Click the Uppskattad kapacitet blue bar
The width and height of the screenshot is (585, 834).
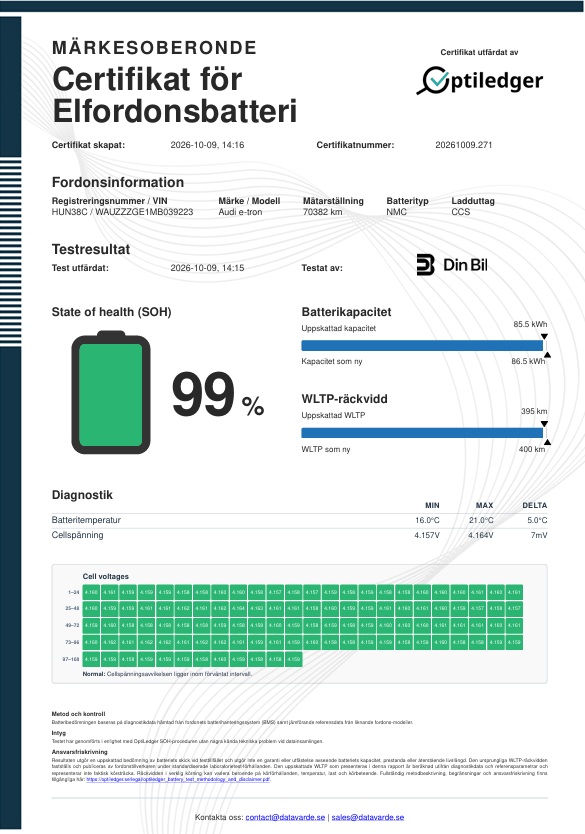click(422, 345)
